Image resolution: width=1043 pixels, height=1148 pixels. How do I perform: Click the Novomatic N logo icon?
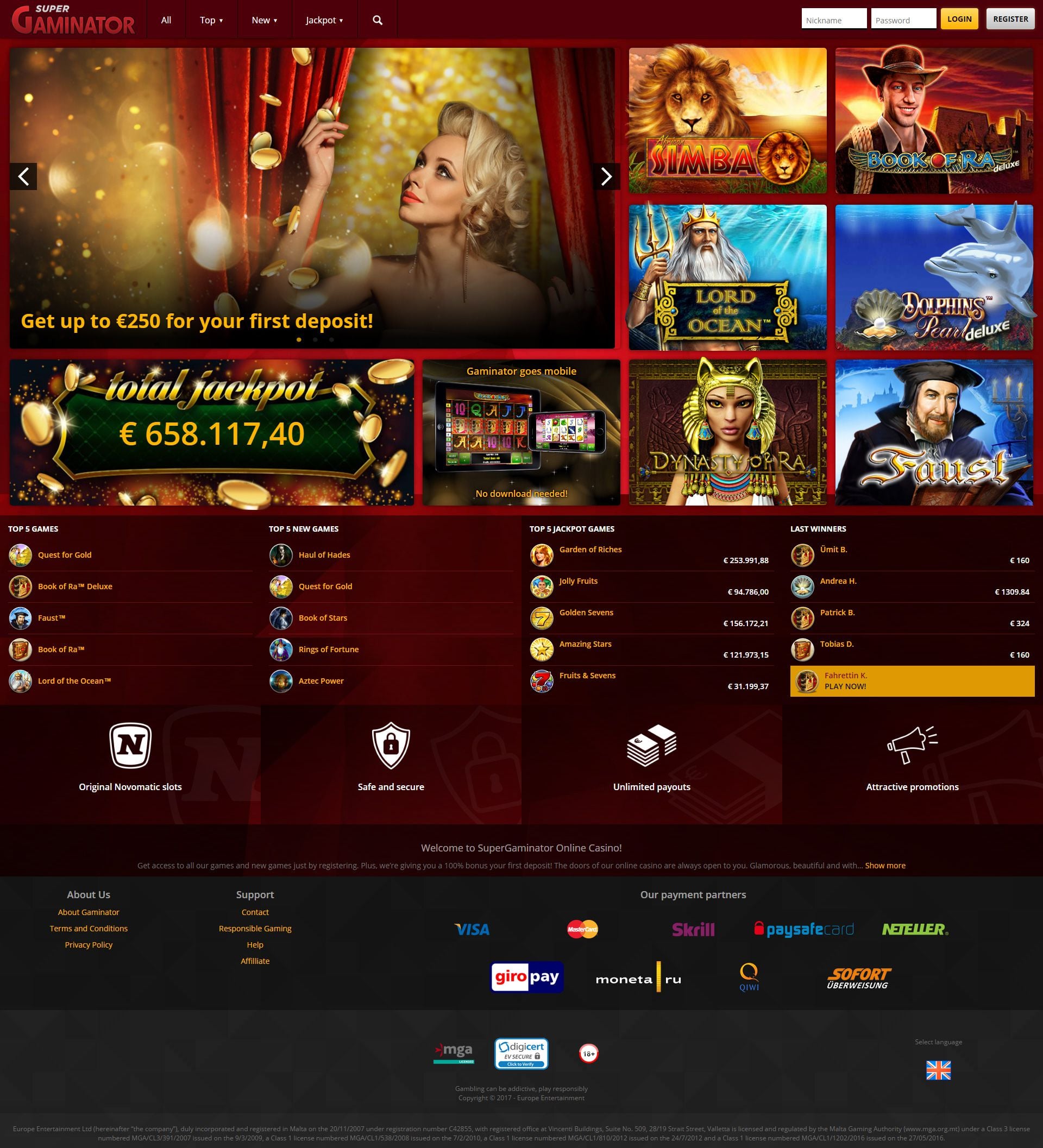coord(130,746)
